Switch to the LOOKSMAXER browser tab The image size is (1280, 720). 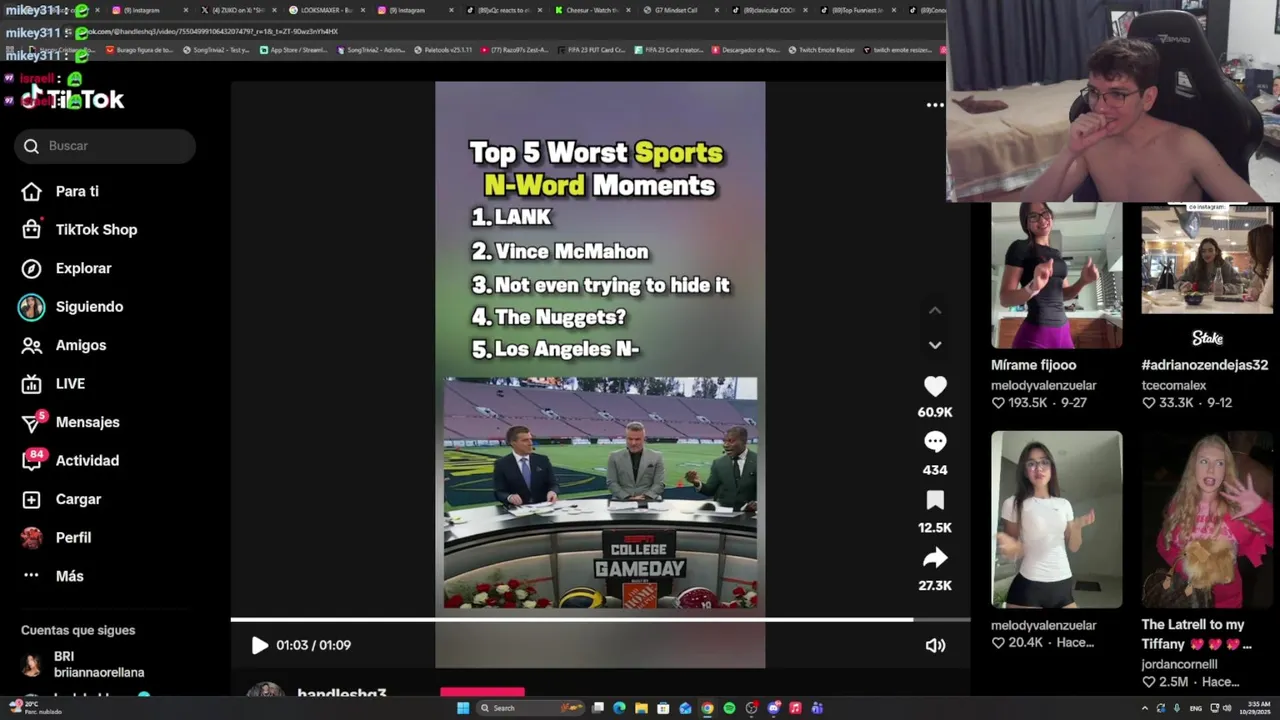click(325, 10)
